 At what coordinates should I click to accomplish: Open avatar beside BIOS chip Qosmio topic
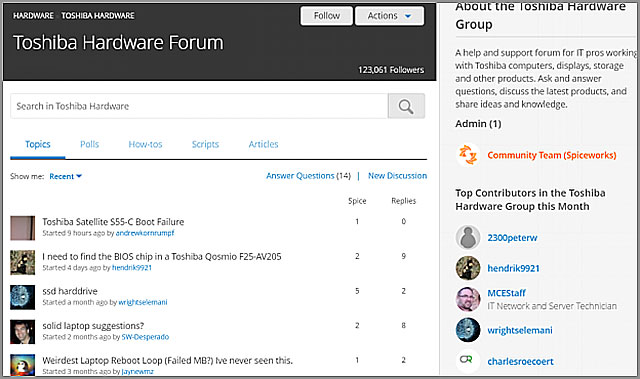click(x=22, y=263)
